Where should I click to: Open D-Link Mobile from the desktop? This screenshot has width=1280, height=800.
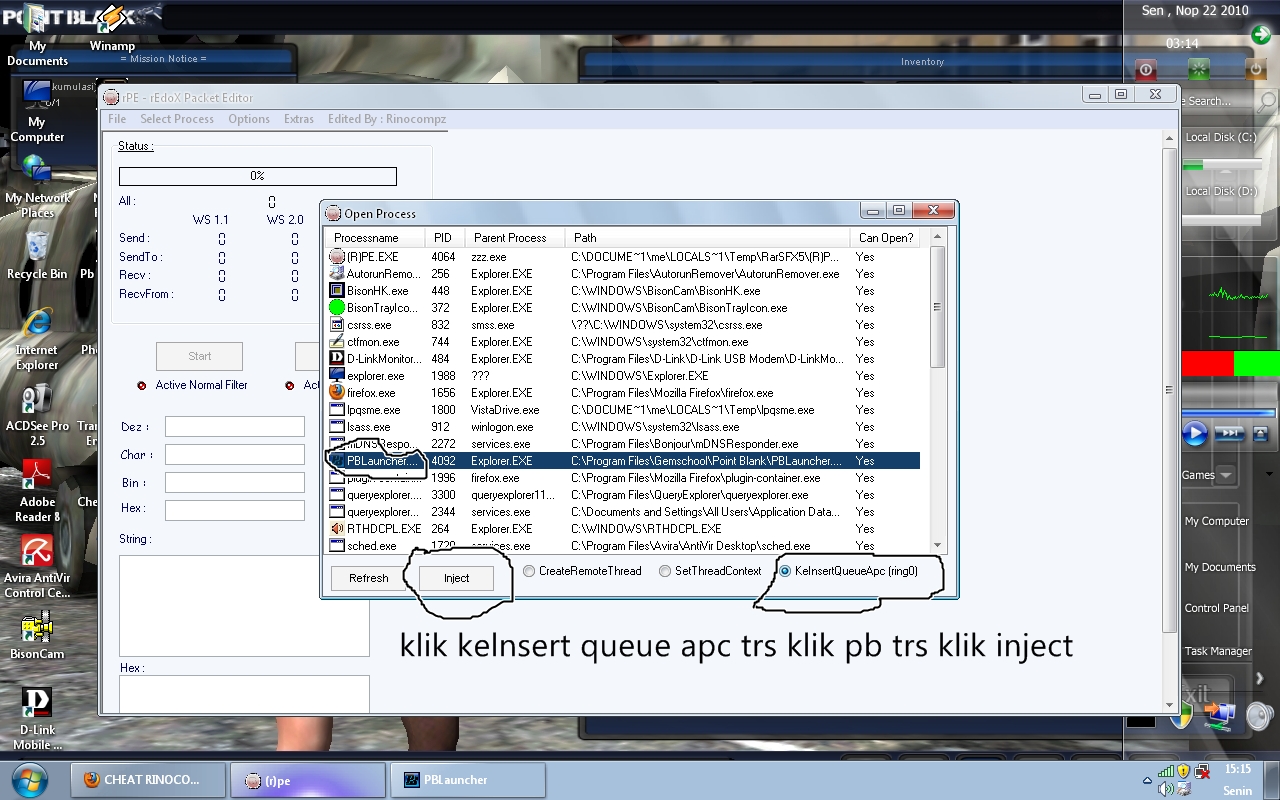[x=36, y=700]
